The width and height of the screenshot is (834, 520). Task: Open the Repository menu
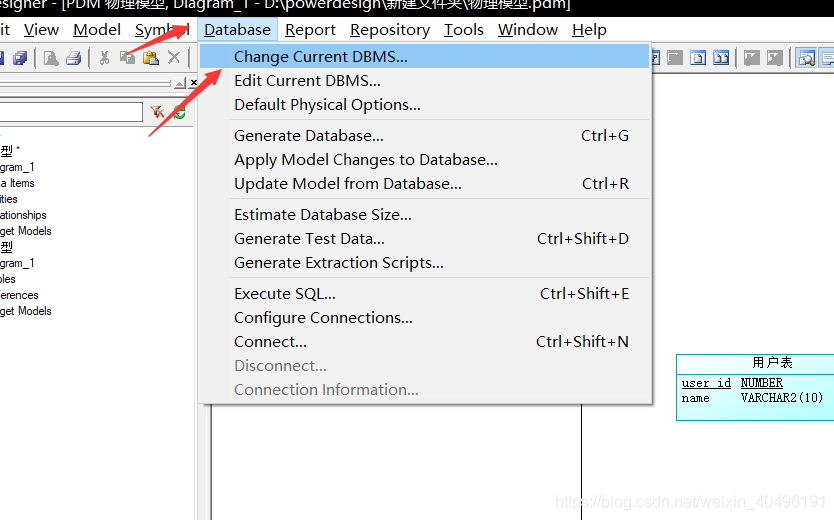(390, 30)
